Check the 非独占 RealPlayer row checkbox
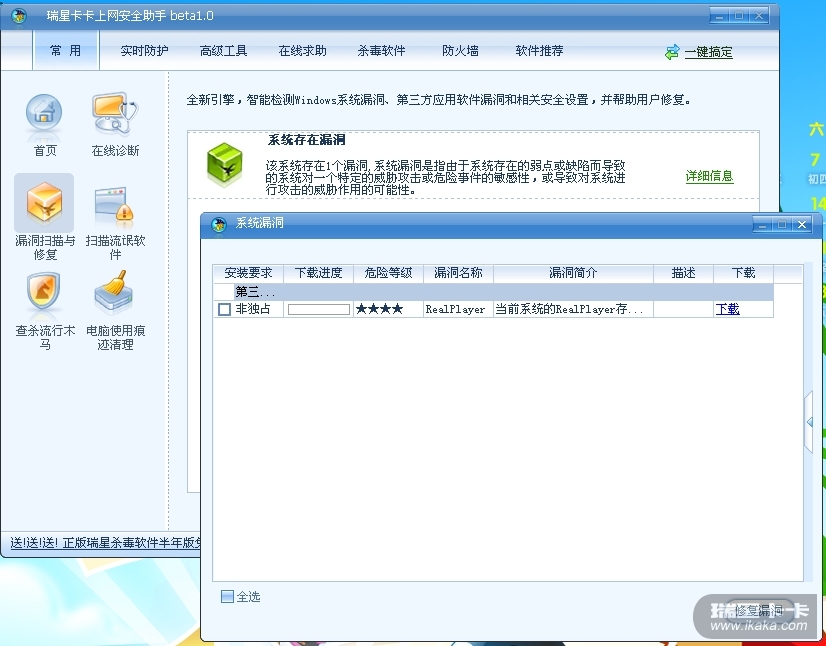Screen dimensions: 826x646 click(x=224, y=309)
